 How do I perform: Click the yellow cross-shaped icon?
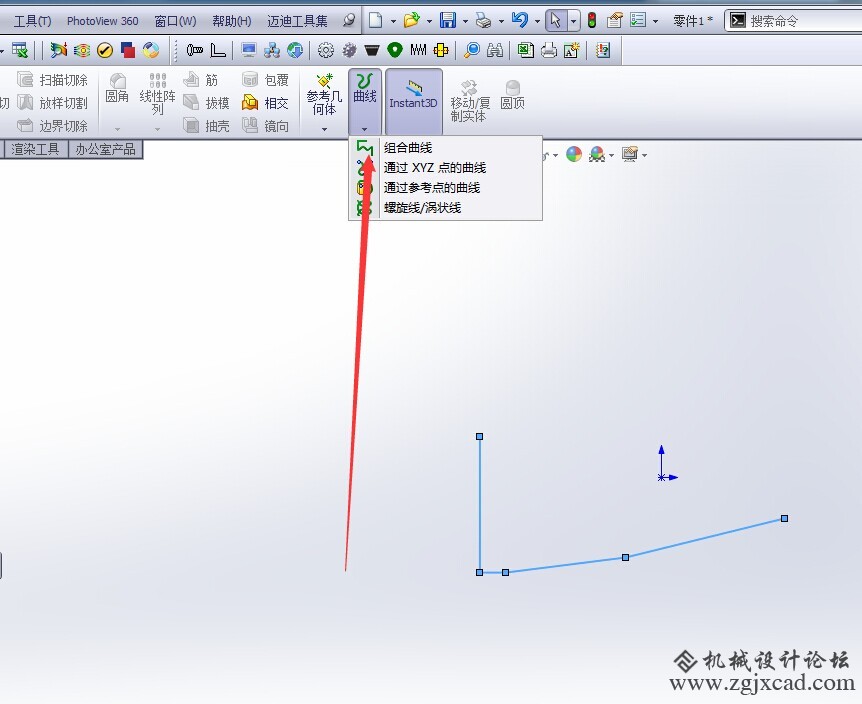coord(441,51)
